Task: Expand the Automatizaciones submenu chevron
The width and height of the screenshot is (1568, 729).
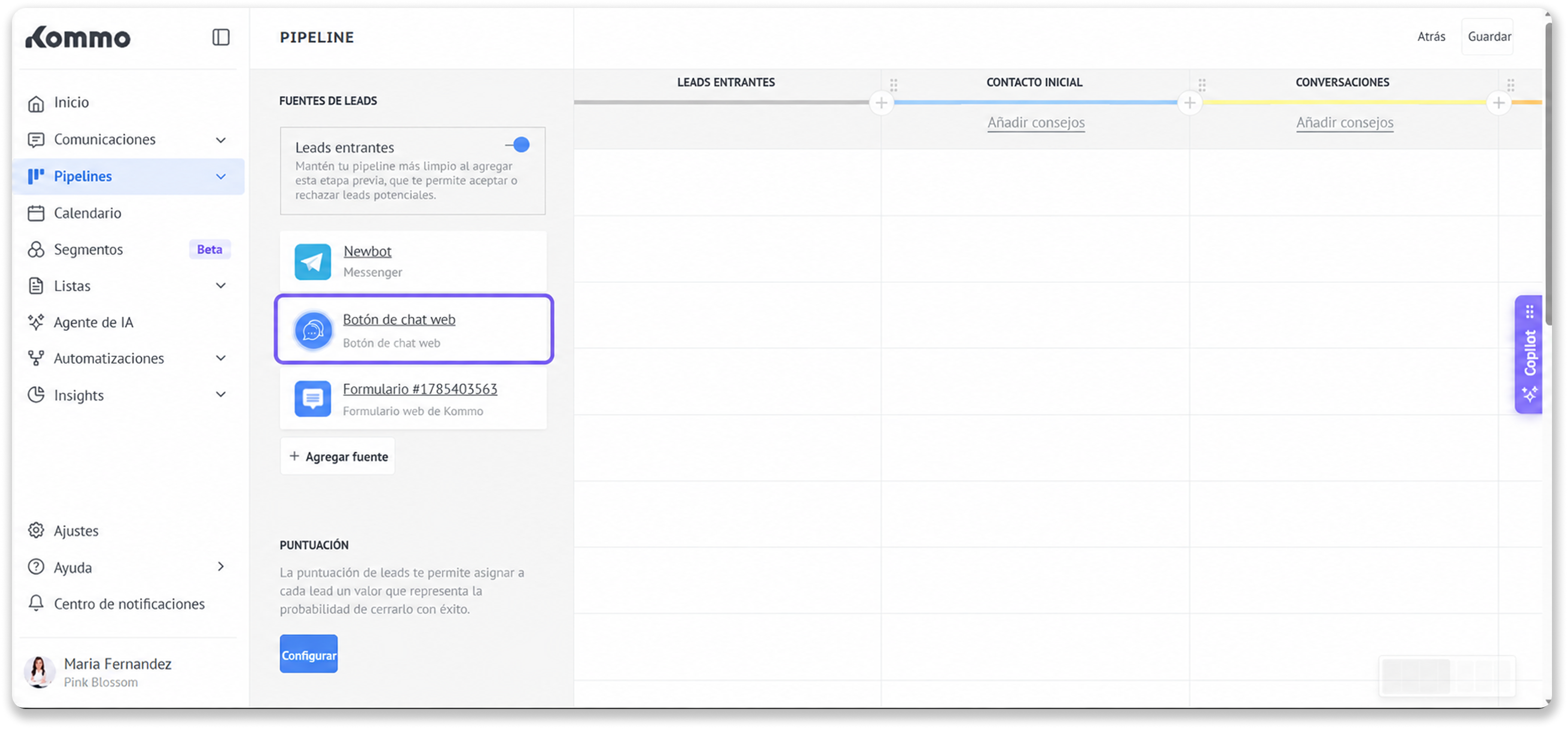Action: pos(221,358)
